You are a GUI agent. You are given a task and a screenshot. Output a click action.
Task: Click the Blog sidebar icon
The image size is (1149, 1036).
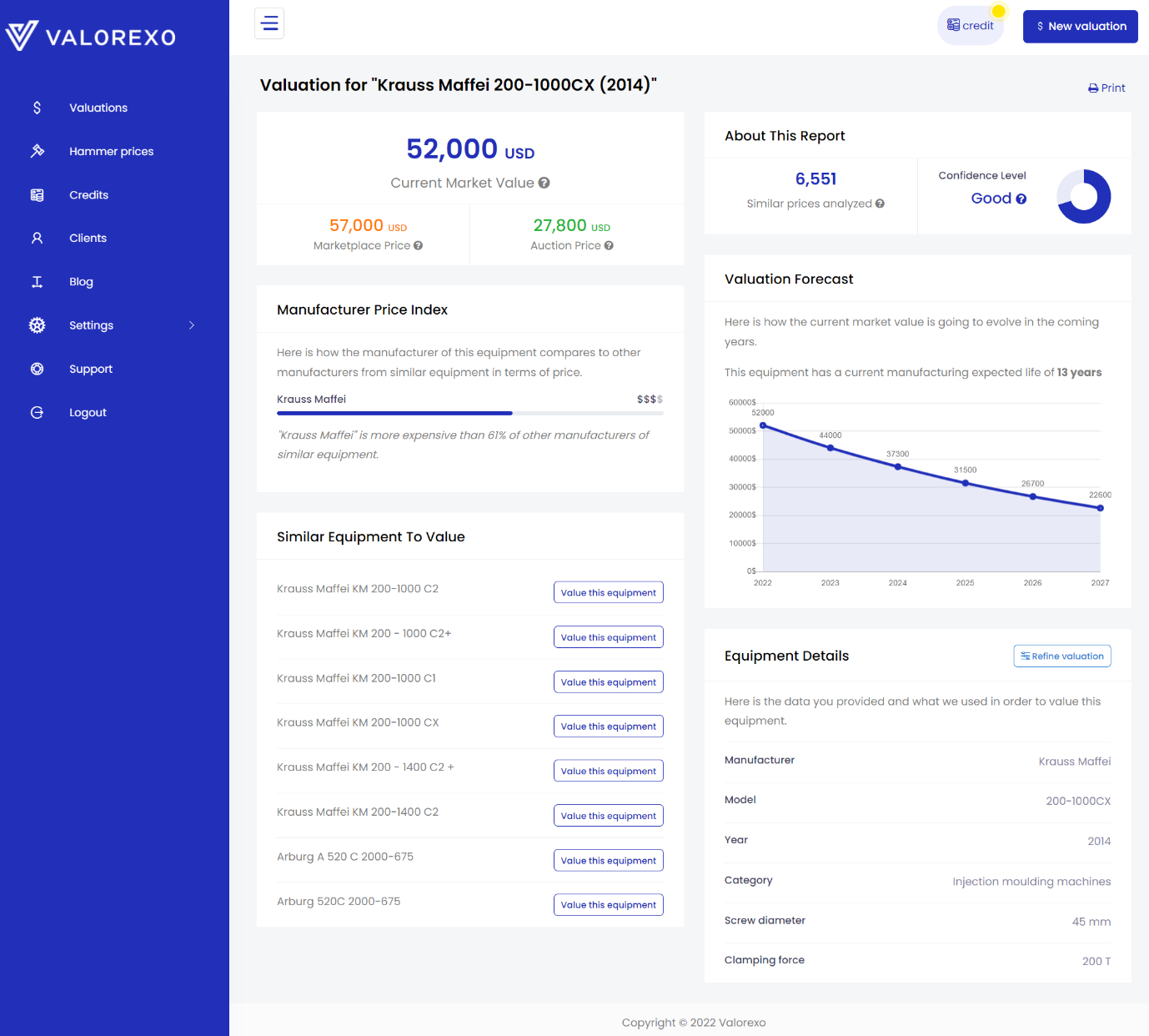coord(37,282)
